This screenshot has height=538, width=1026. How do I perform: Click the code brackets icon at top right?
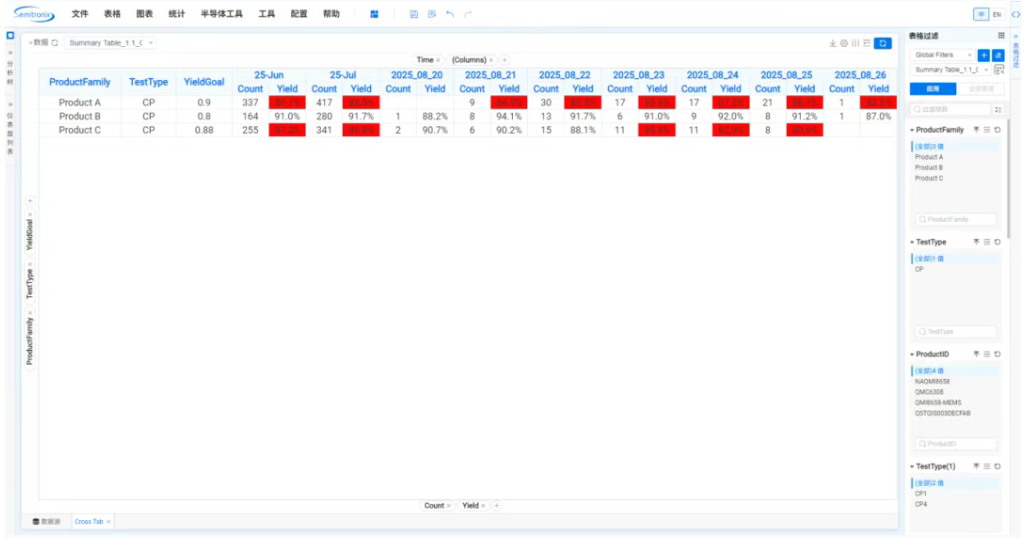tap(1016, 14)
